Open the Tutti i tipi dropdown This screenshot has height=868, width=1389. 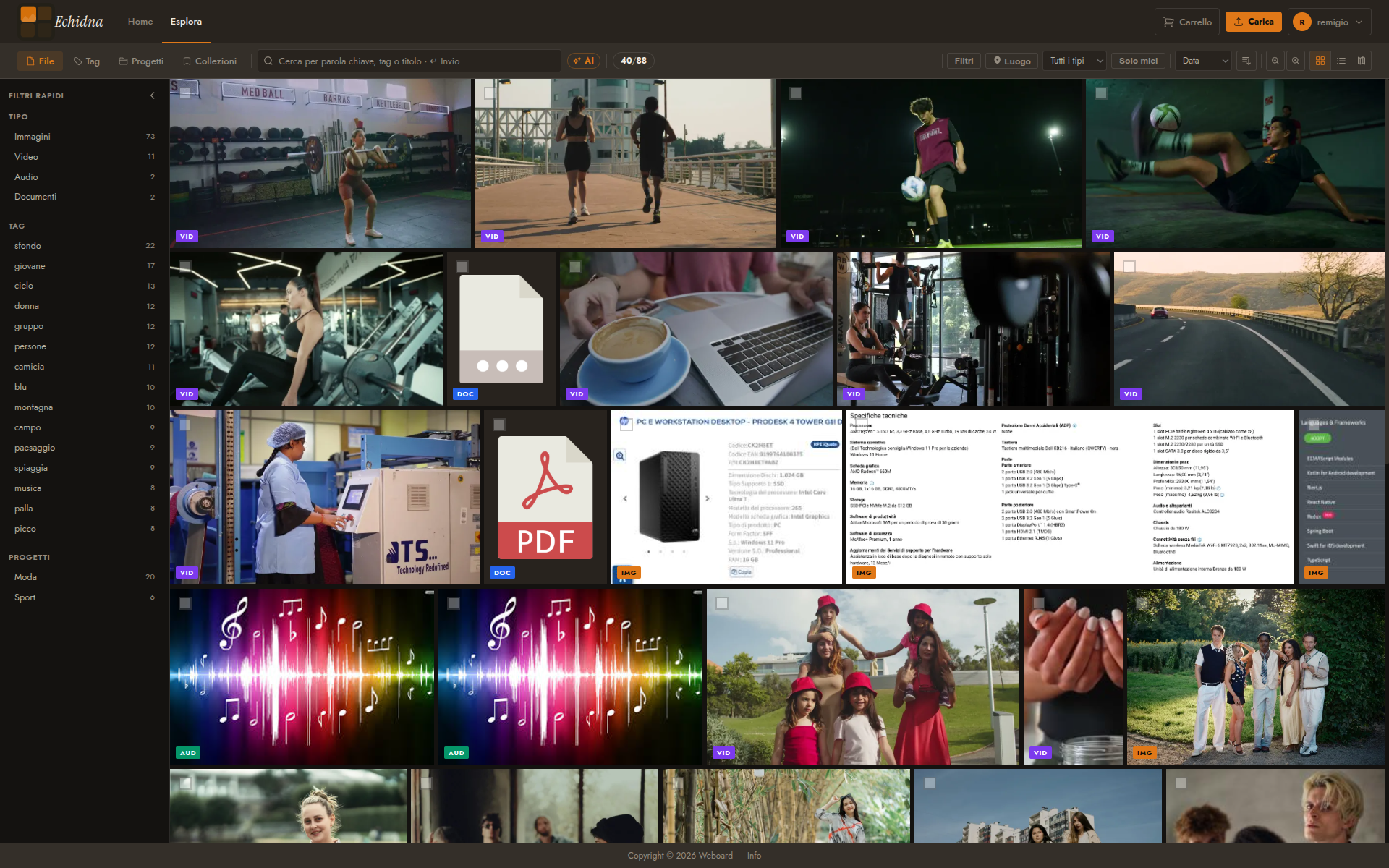1076,61
